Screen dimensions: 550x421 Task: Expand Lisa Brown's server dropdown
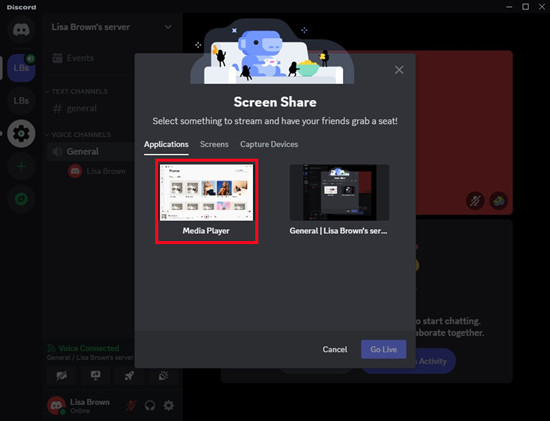(x=168, y=27)
